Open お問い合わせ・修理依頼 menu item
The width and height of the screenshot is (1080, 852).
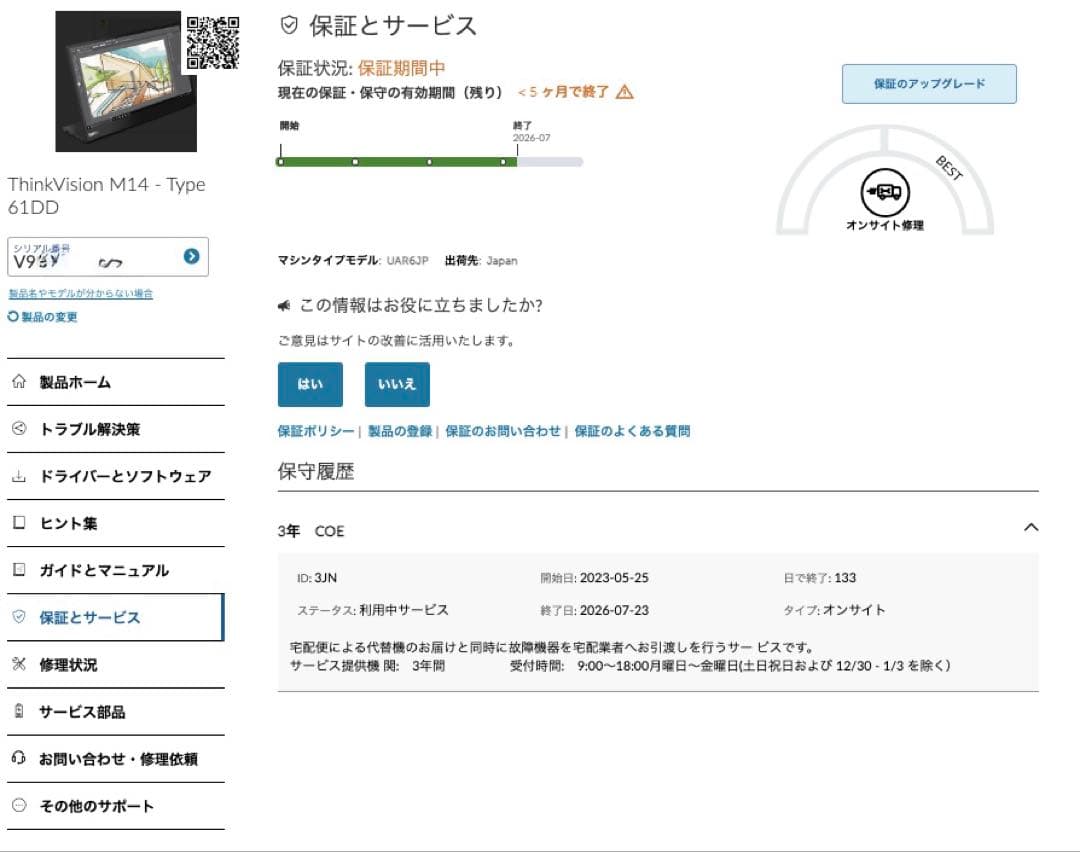click(x=116, y=759)
